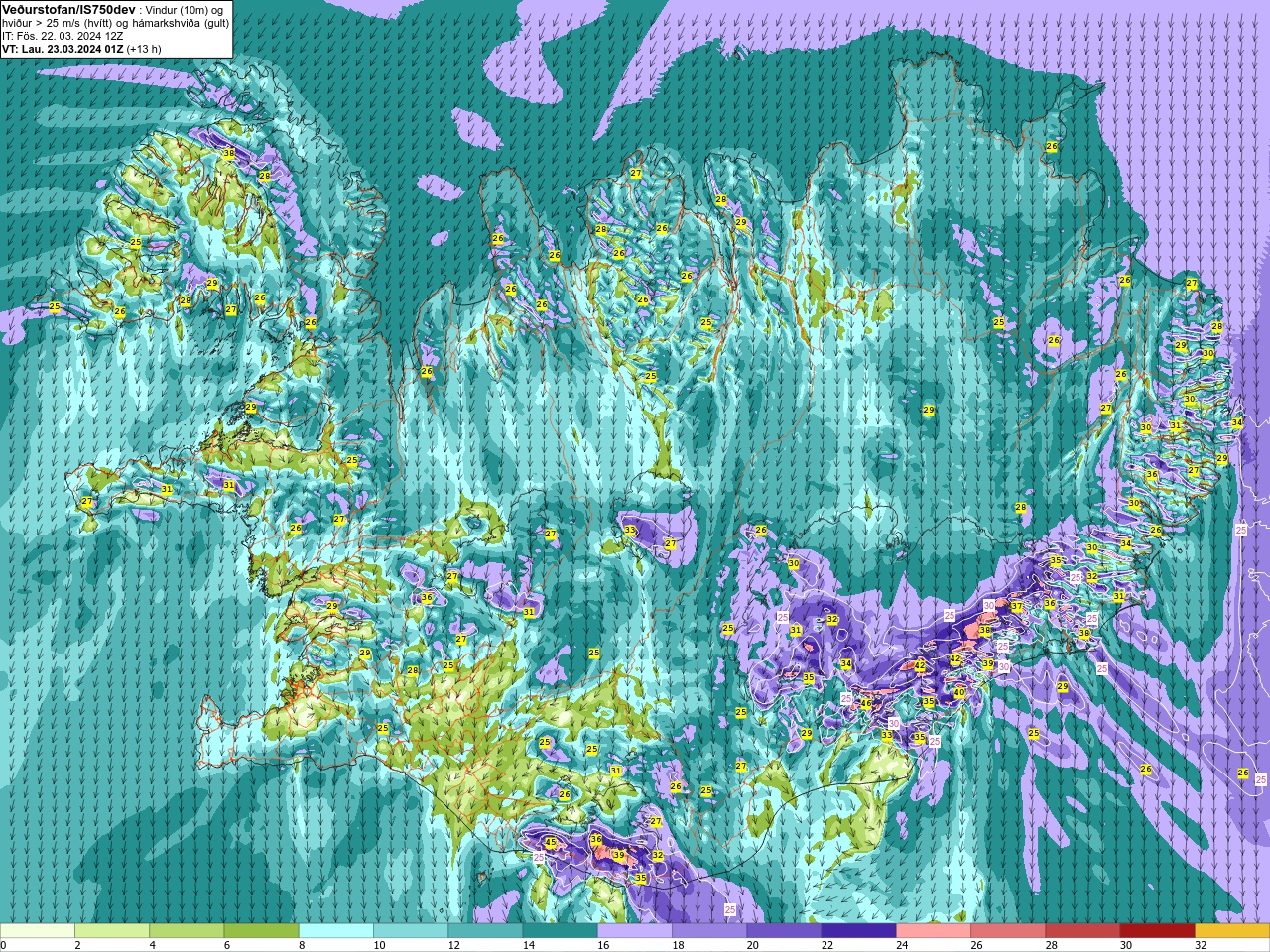Image resolution: width=1270 pixels, height=952 pixels.
Task: Pick the olive green 6–8 m/s legend swatch
Action: pyautogui.click(x=262, y=931)
